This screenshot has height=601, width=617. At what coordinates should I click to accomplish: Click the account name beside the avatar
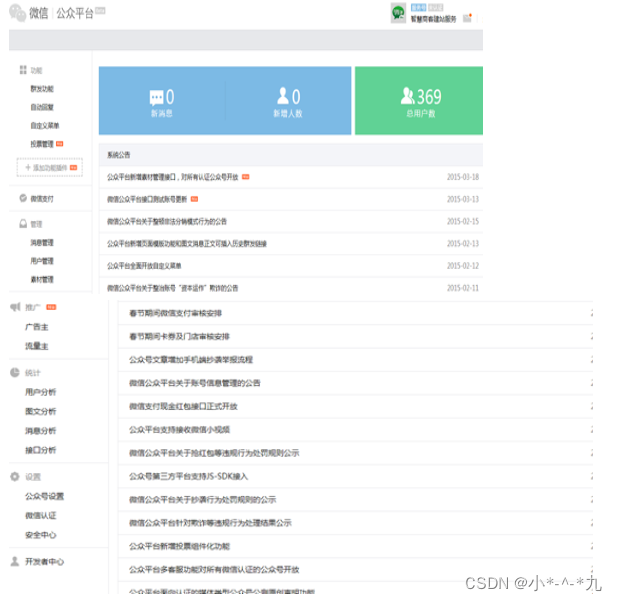[x=433, y=19]
